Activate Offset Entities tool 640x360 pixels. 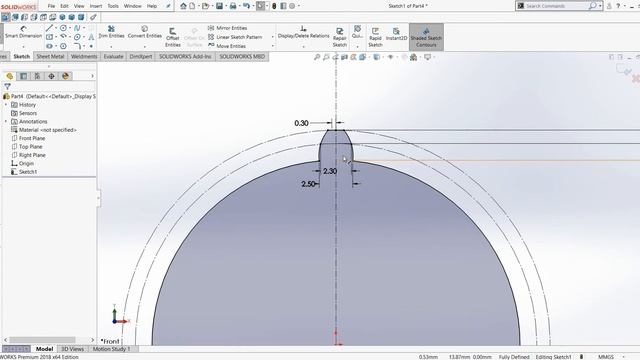point(173,37)
